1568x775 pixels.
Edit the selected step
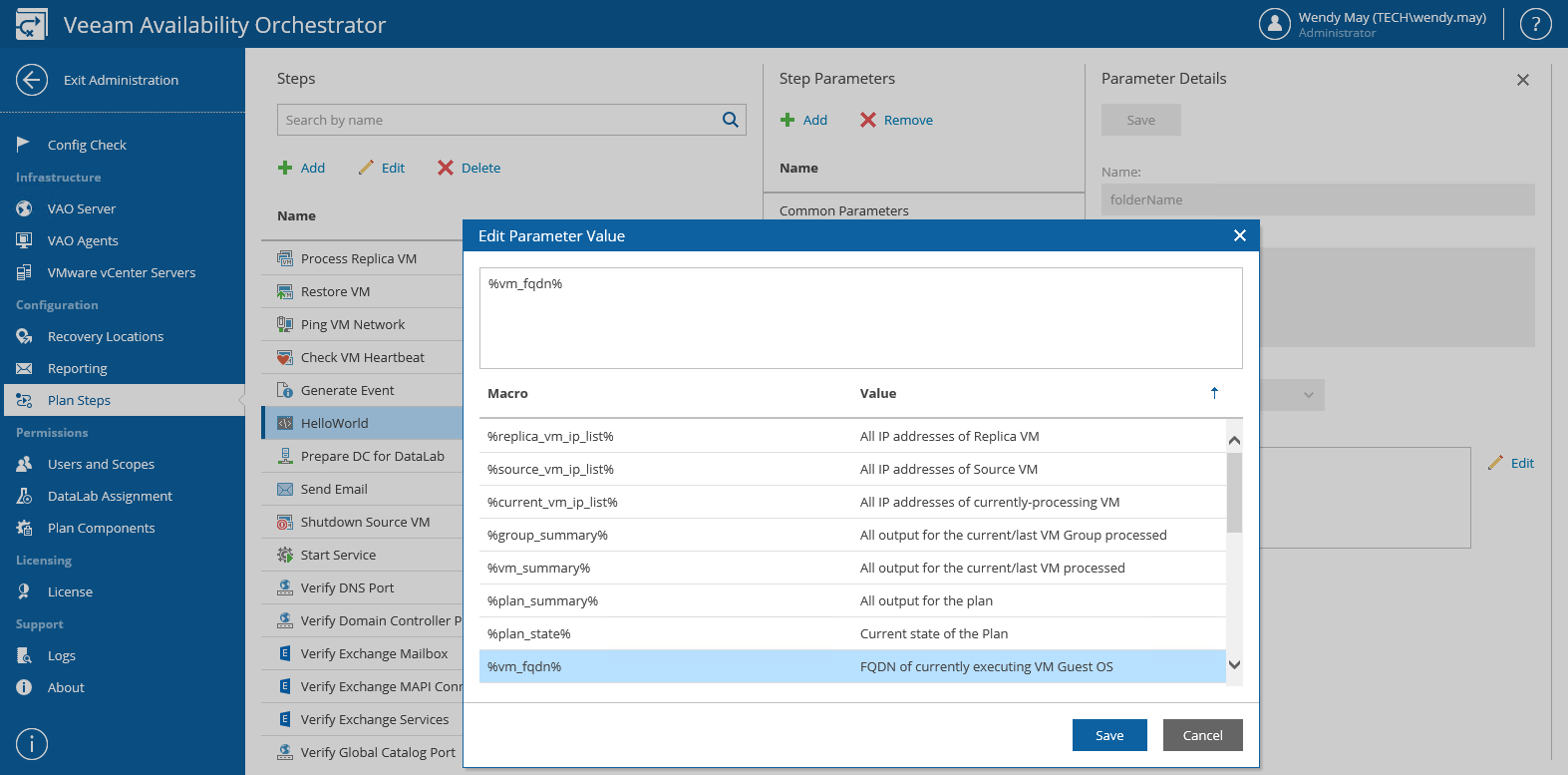click(x=382, y=168)
